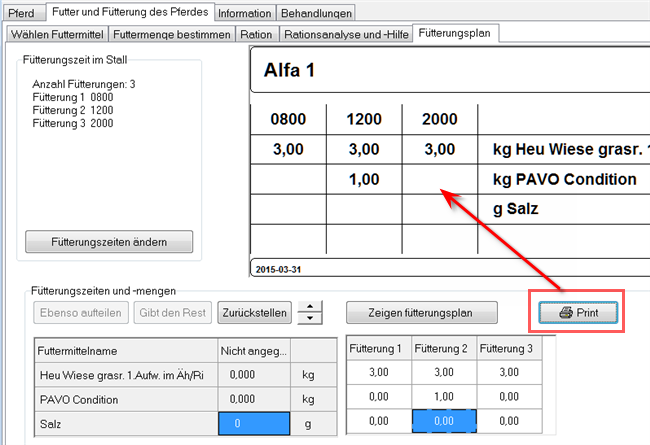Screen dimensions: 650x445
Task: Click the Zurückstellen button
Action: [x=255, y=313]
